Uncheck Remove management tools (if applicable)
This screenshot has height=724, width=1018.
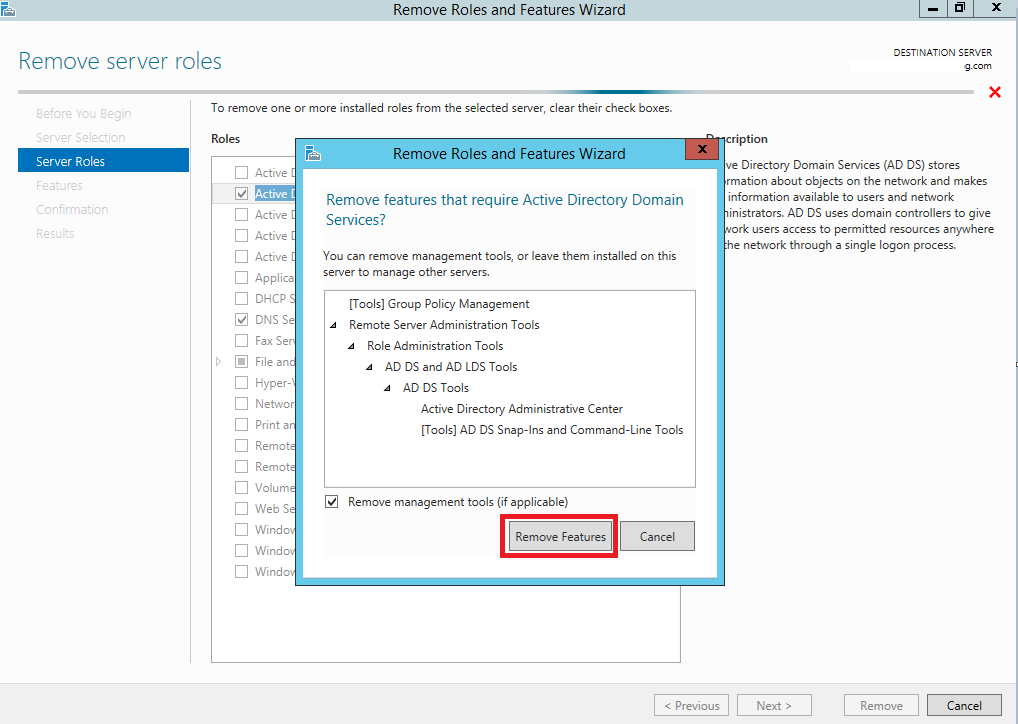[331, 501]
